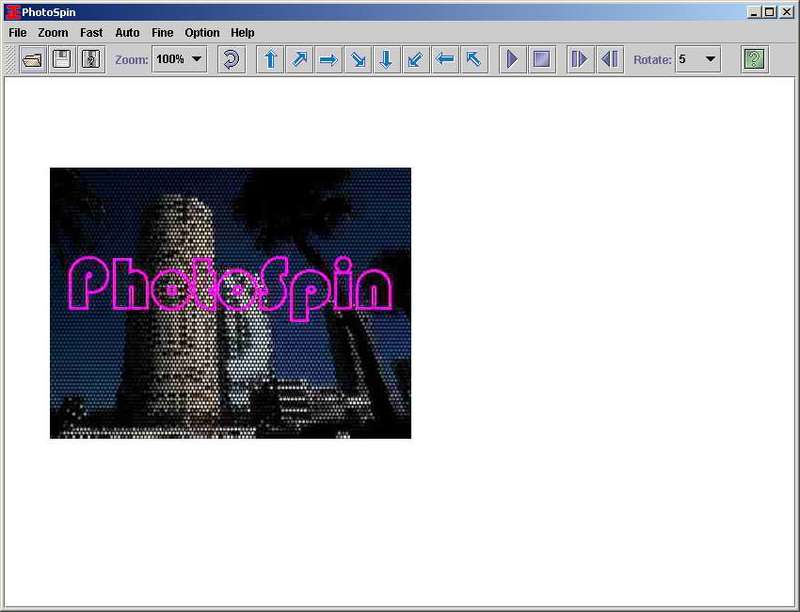The image size is (800, 612).
Task: Step rotation forward one increment
Action: click(581, 60)
